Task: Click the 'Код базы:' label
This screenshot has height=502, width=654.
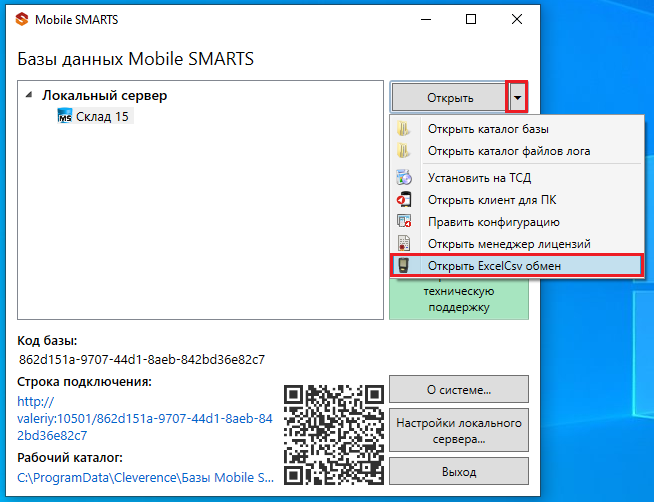Action: pos(47,341)
